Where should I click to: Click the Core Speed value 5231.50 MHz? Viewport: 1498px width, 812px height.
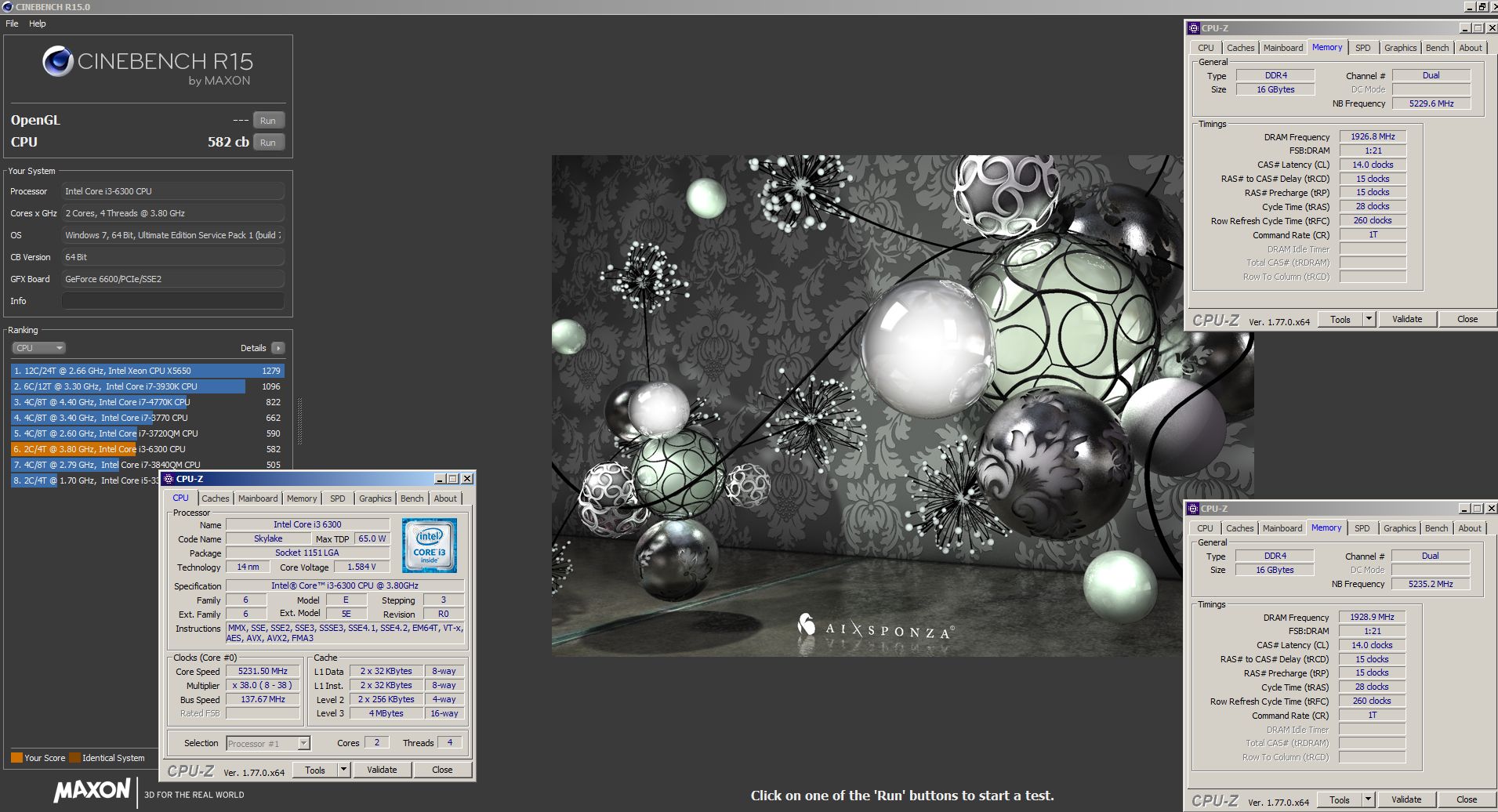point(263,671)
